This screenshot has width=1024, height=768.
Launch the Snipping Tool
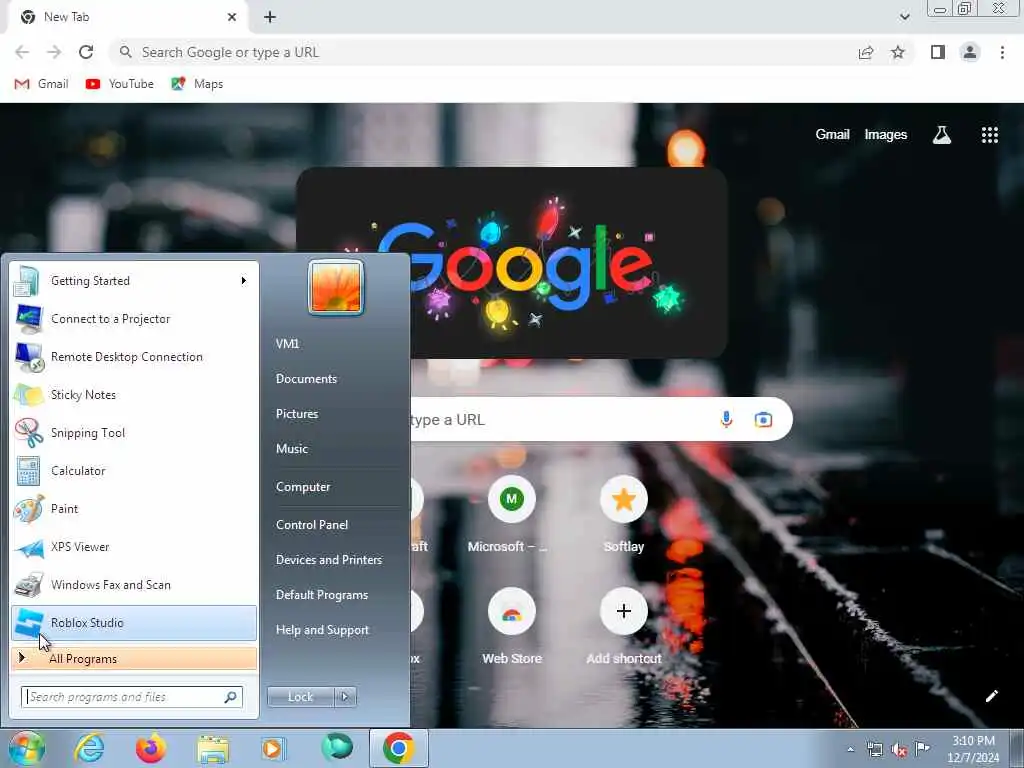coord(134,432)
